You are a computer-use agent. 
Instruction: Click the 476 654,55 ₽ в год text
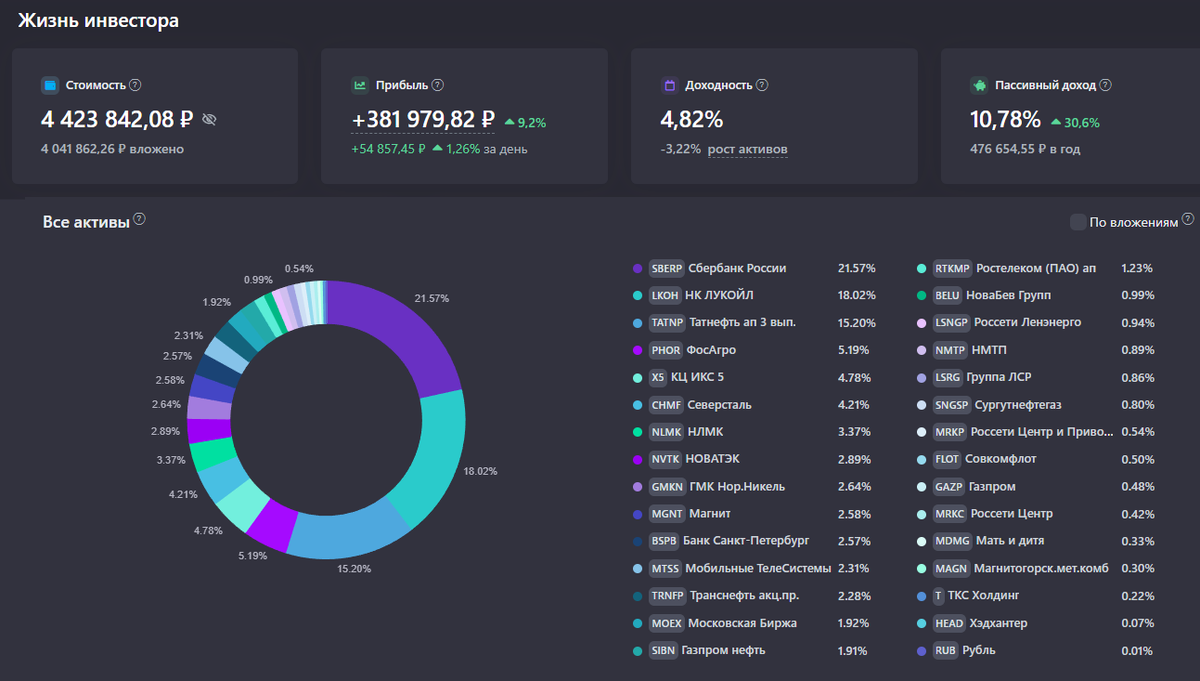pos(1025,150)
